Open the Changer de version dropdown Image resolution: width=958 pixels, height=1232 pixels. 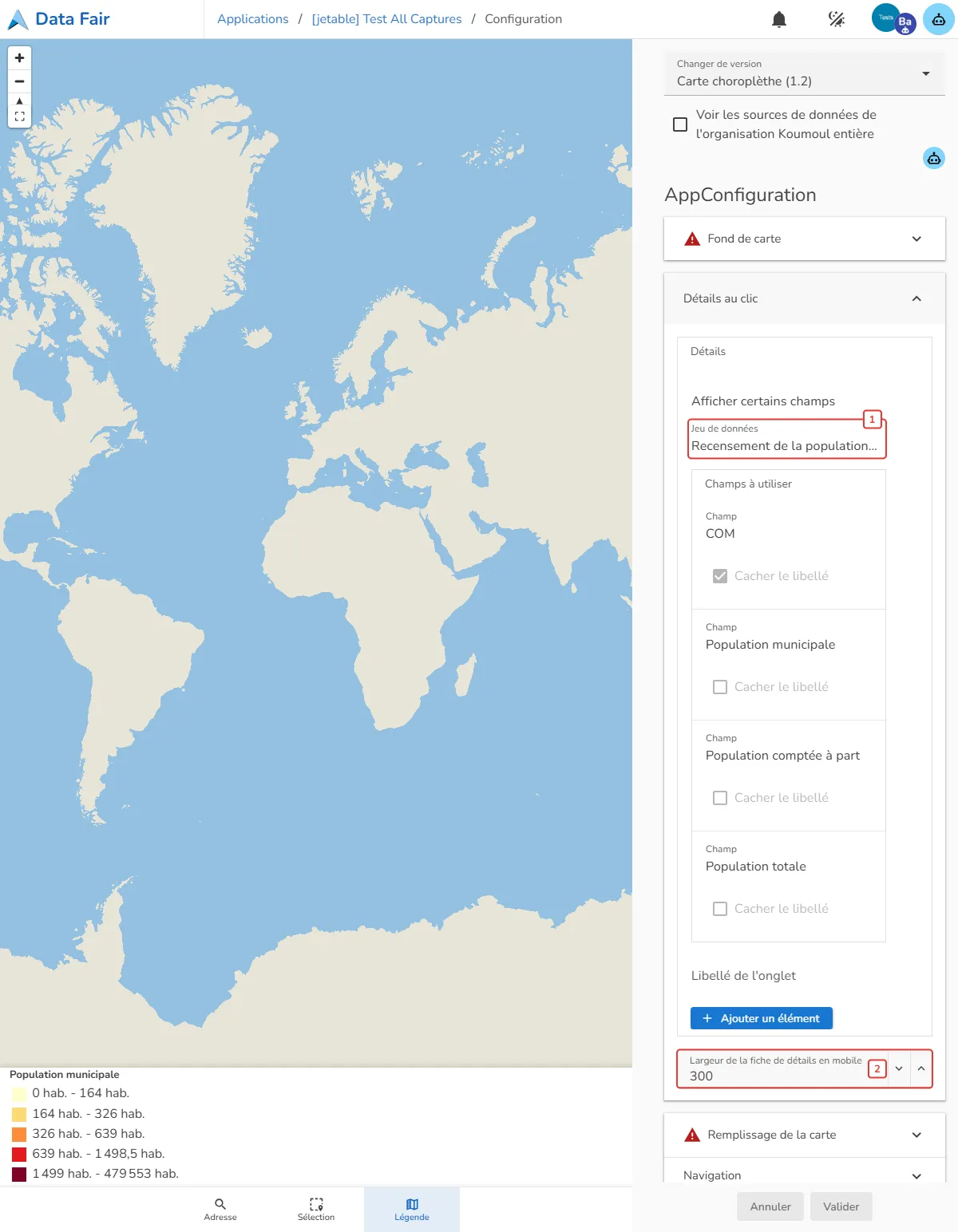pyautogui.click(x=805, y=74)
